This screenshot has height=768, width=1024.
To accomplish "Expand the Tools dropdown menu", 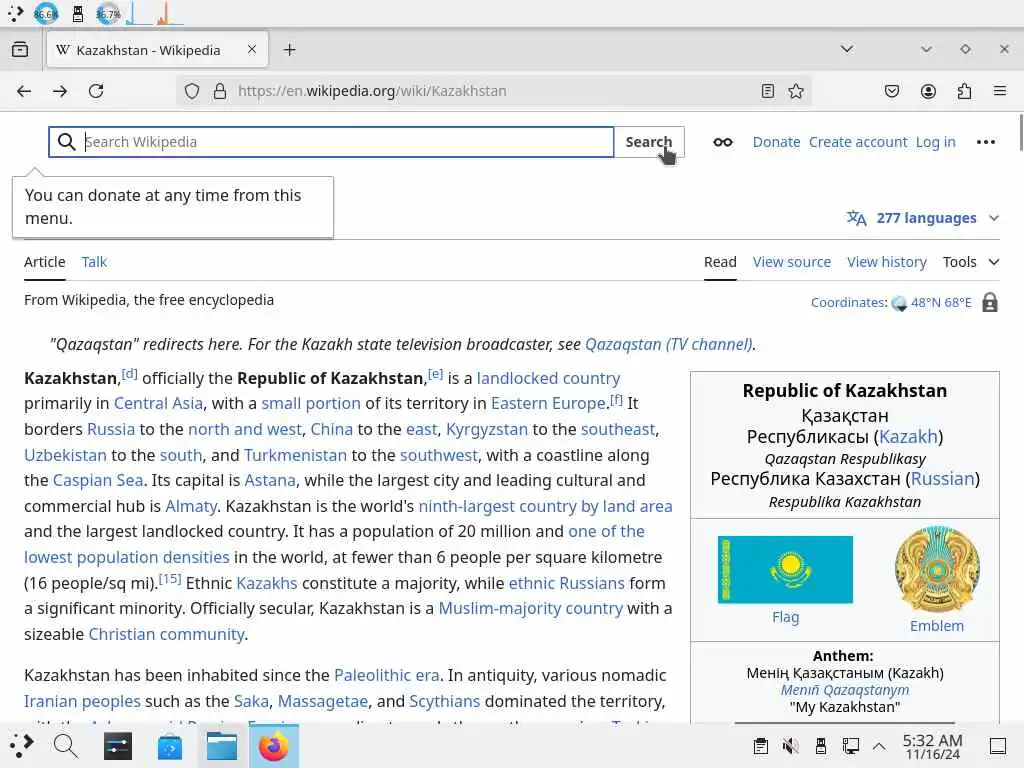I will [x=970, y=262].
